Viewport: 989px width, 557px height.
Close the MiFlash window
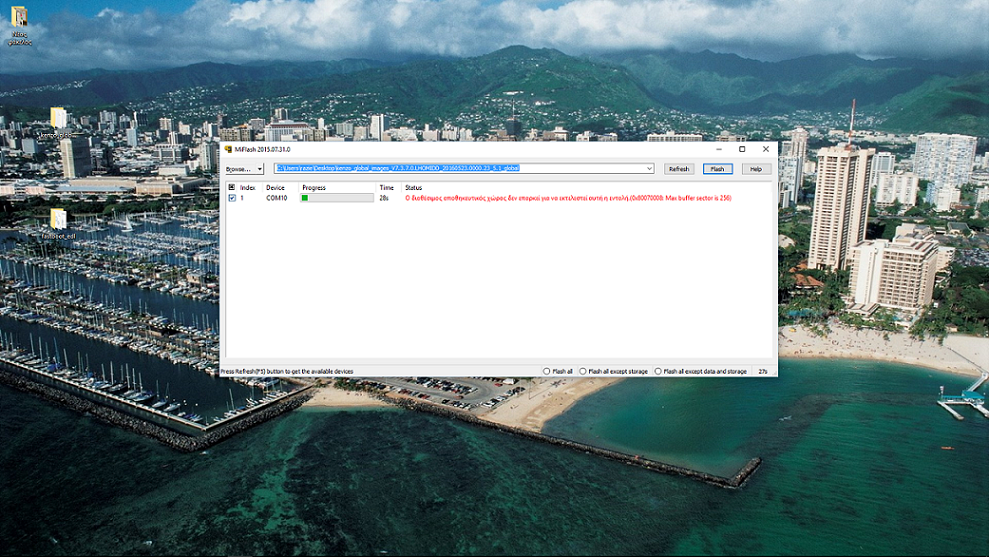click(766, 149)
